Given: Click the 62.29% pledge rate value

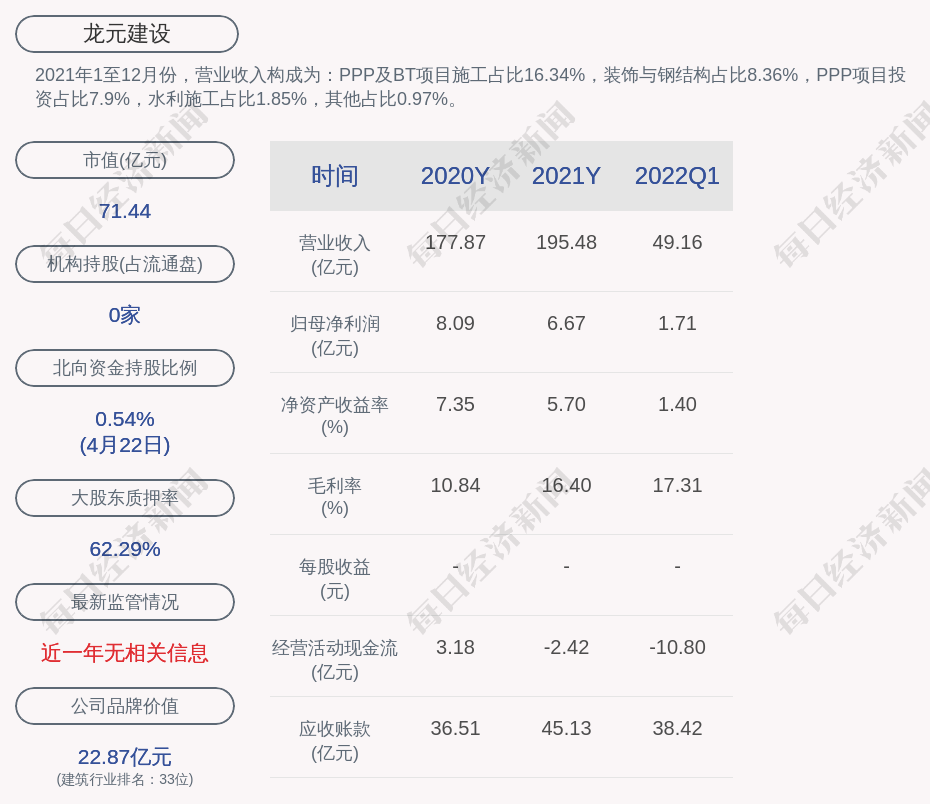Looking at the screenshot, I should pyautogui.click(x=125, y=549).
